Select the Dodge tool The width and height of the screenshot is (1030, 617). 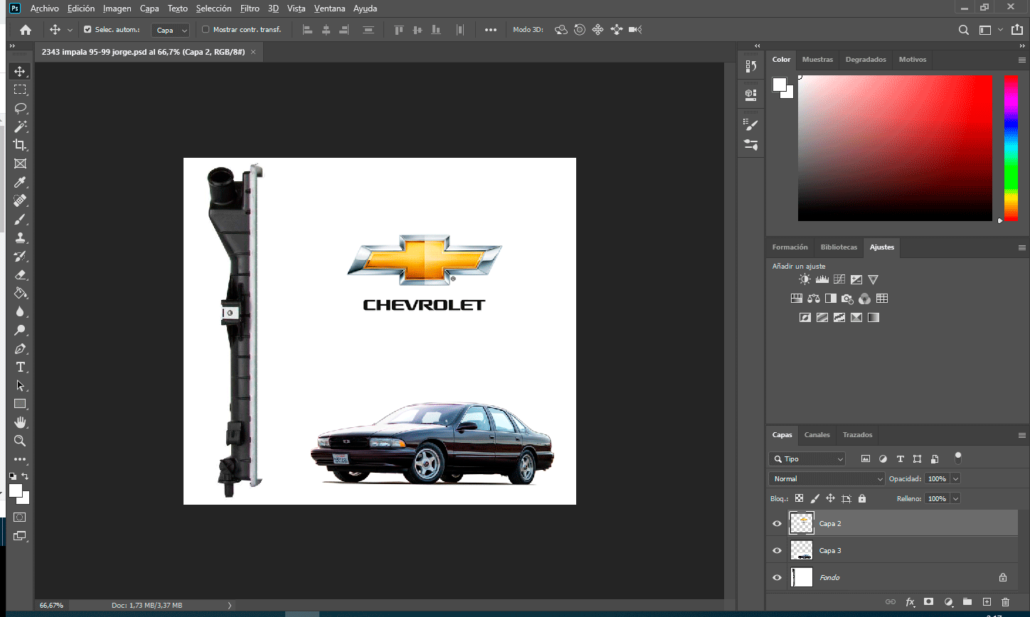click(x=20, y=330)
